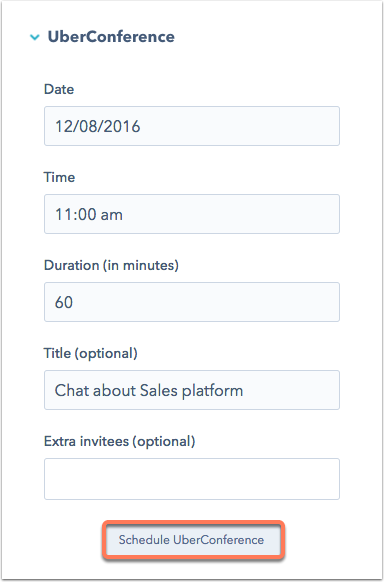Click the Title (optional) label

tap(91, 353)
